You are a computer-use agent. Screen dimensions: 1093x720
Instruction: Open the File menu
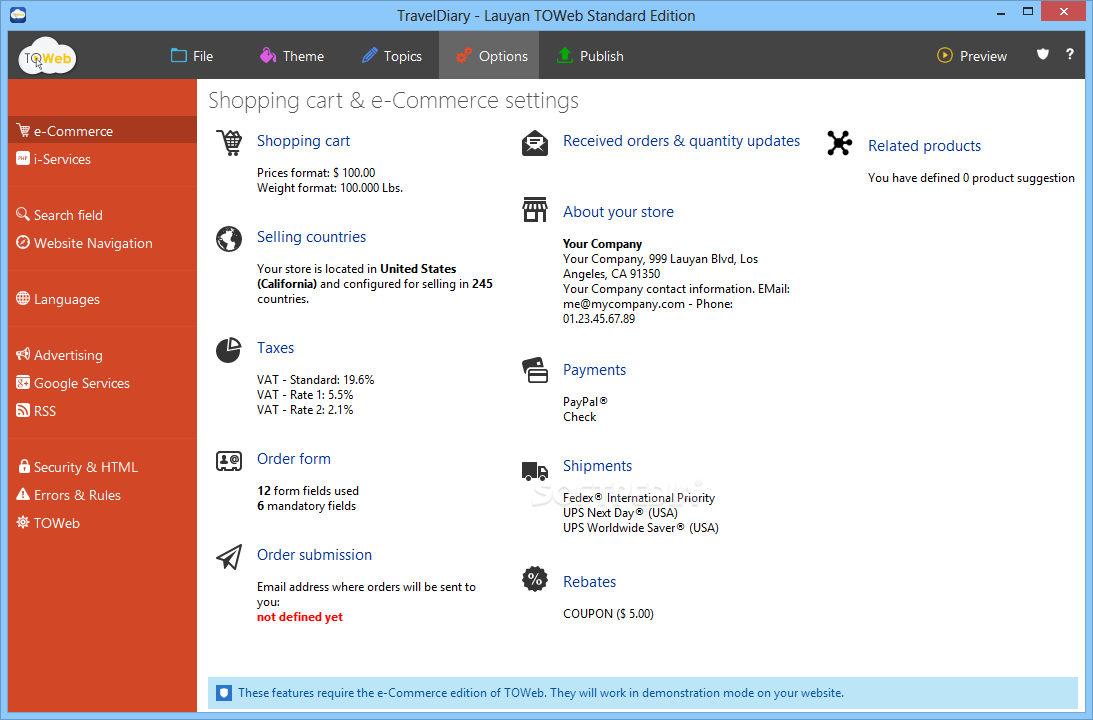pyautogui.click(x=192, y=56)
